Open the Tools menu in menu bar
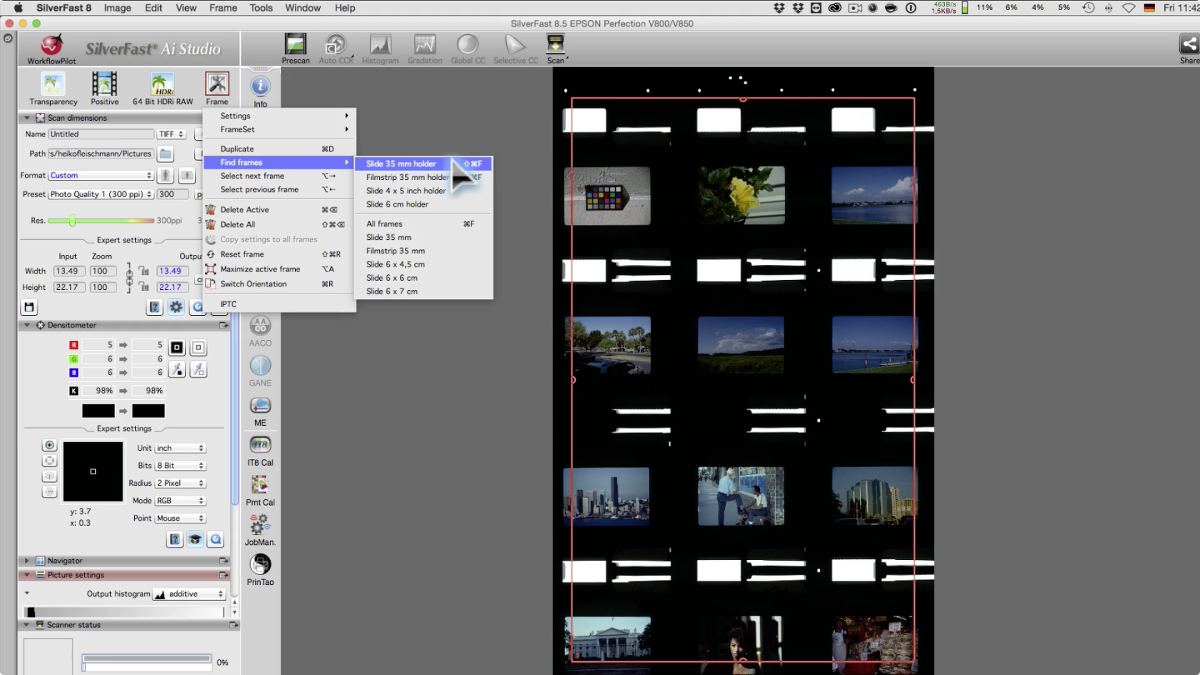 click(x=261, y=8)
